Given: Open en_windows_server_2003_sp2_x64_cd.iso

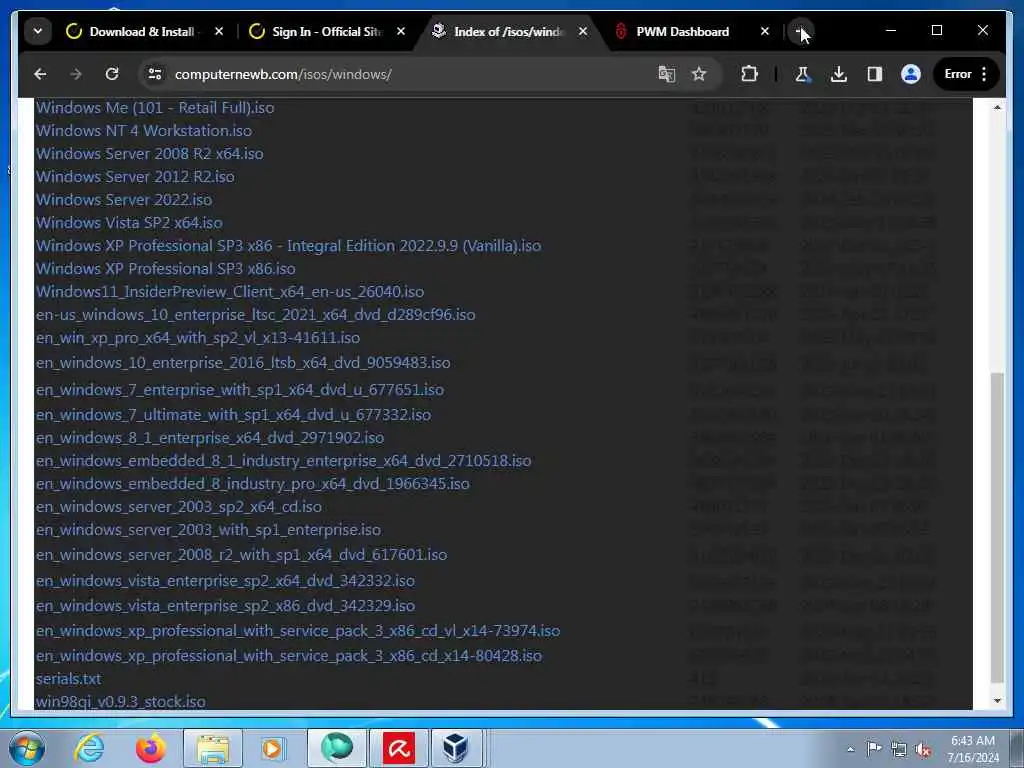Looking at the screenshot, I should point(179,507).
